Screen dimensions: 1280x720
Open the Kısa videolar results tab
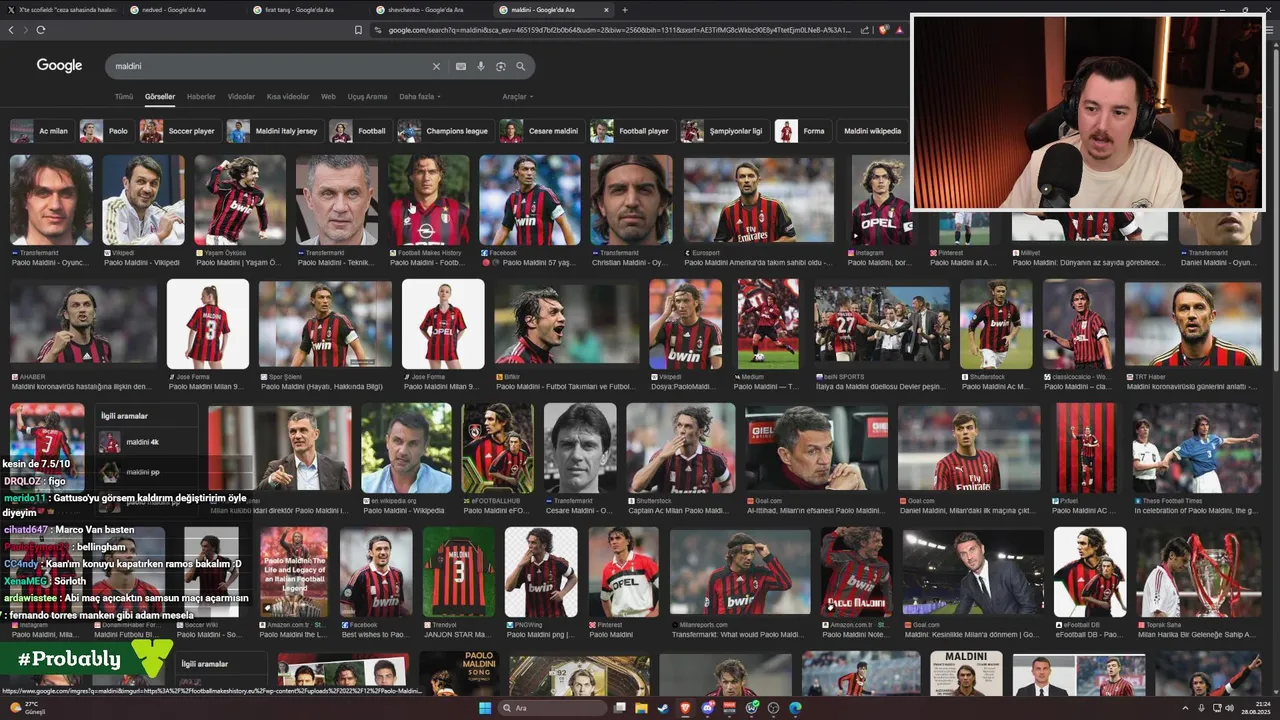point(288,97)
